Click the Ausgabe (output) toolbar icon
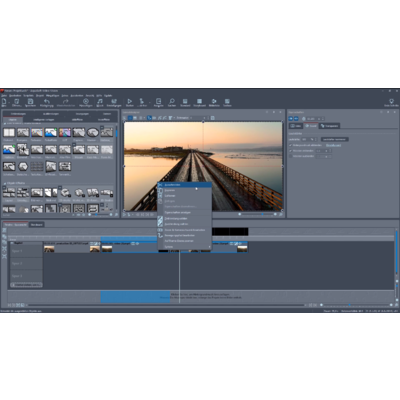This screenshot has width=400, height=400. tap(159, 101)
